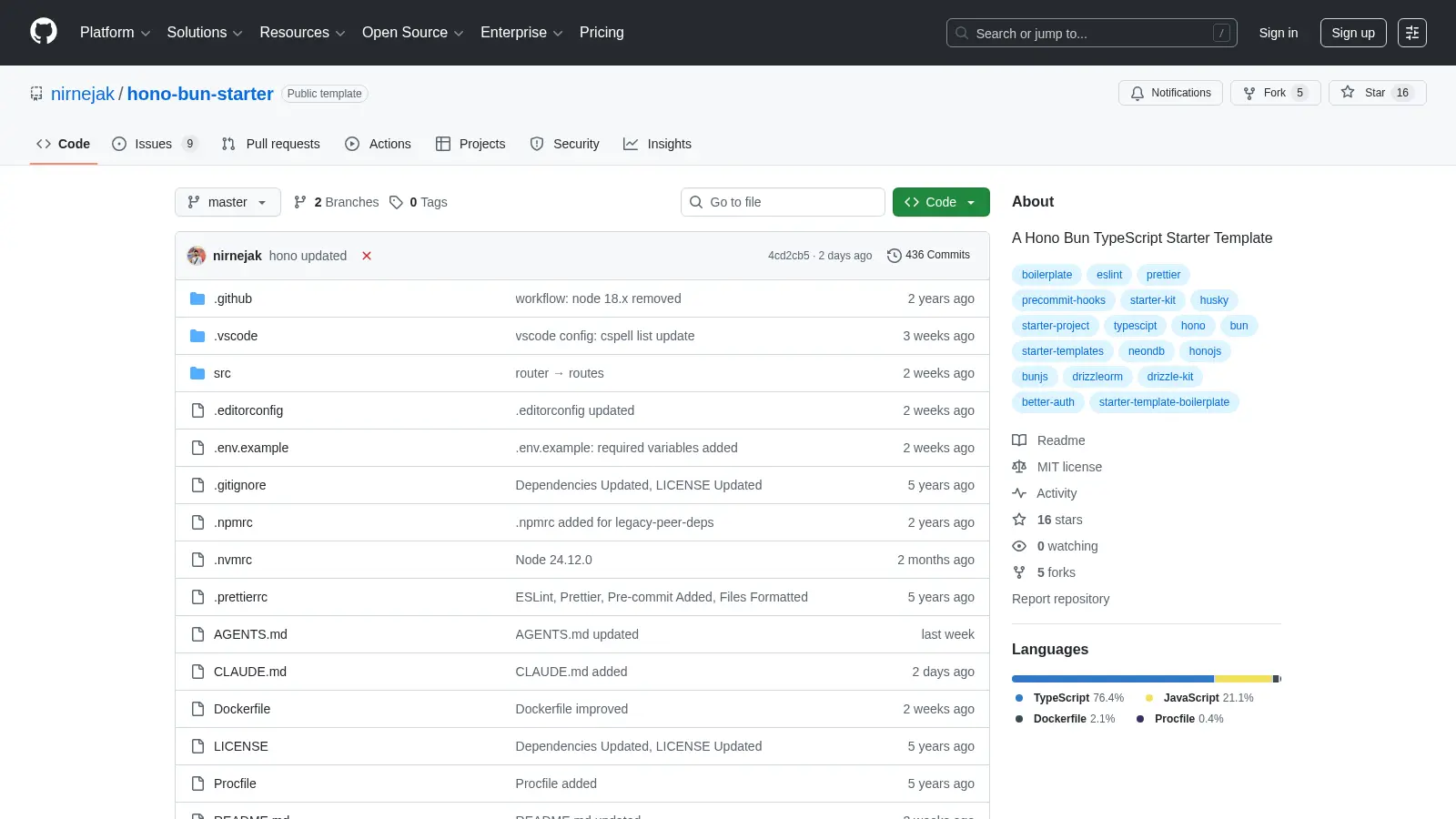1456x819 pixels.
Task: Open commit 'Node 24.12.0' message
Action: click(553, 560)
